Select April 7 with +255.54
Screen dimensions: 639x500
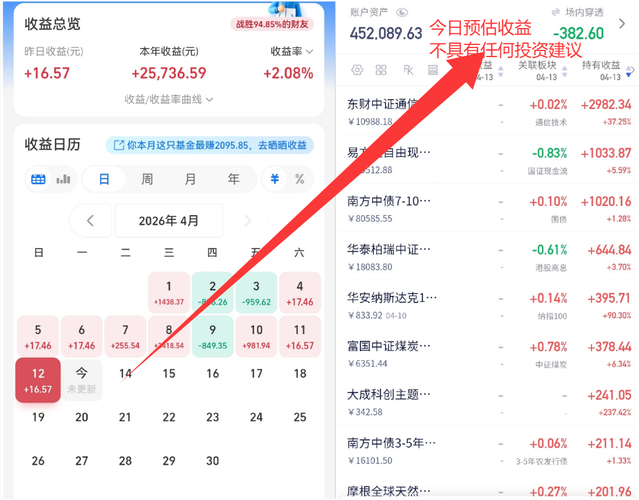[125, 337]
